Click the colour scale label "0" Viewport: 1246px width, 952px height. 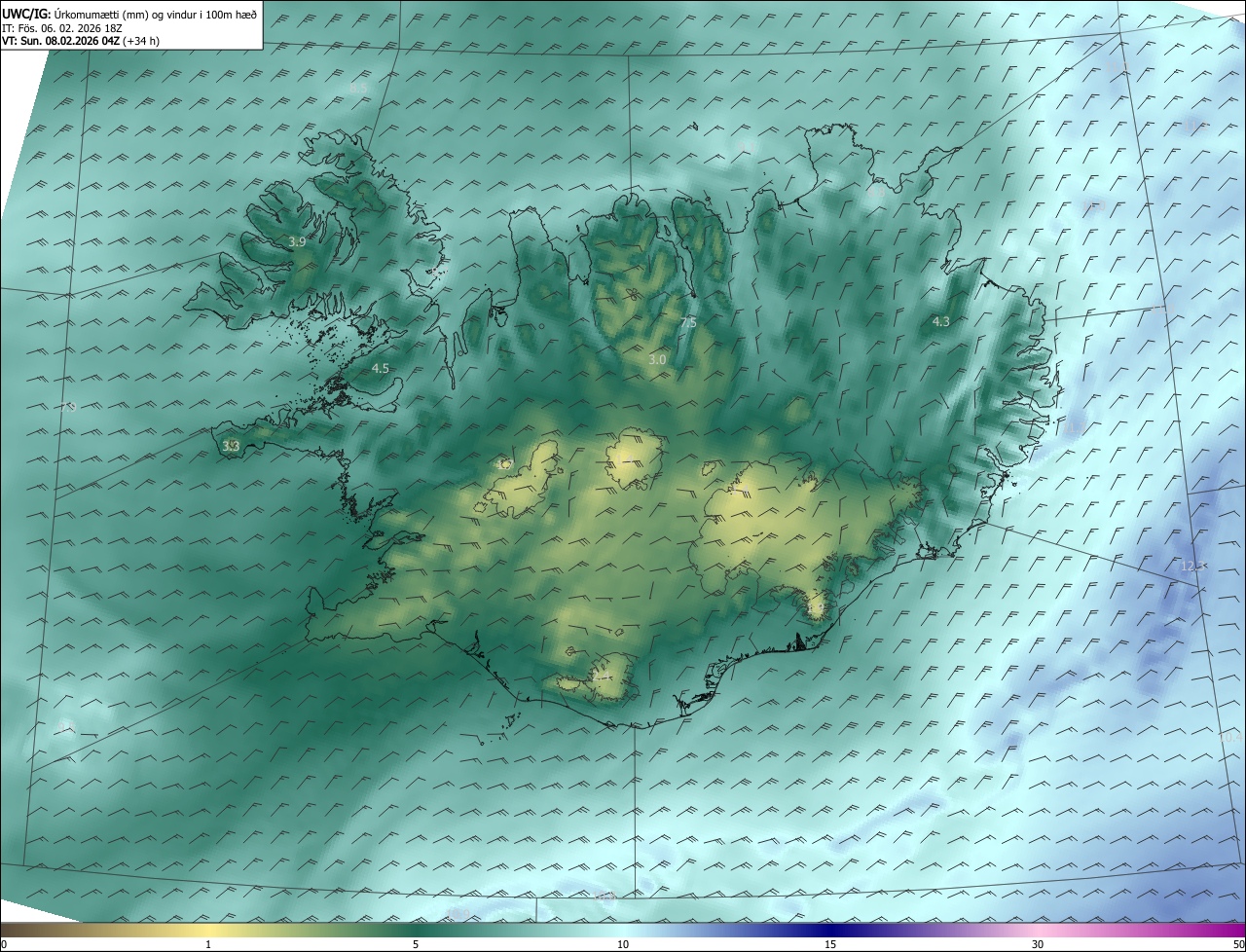pos(4,944)
